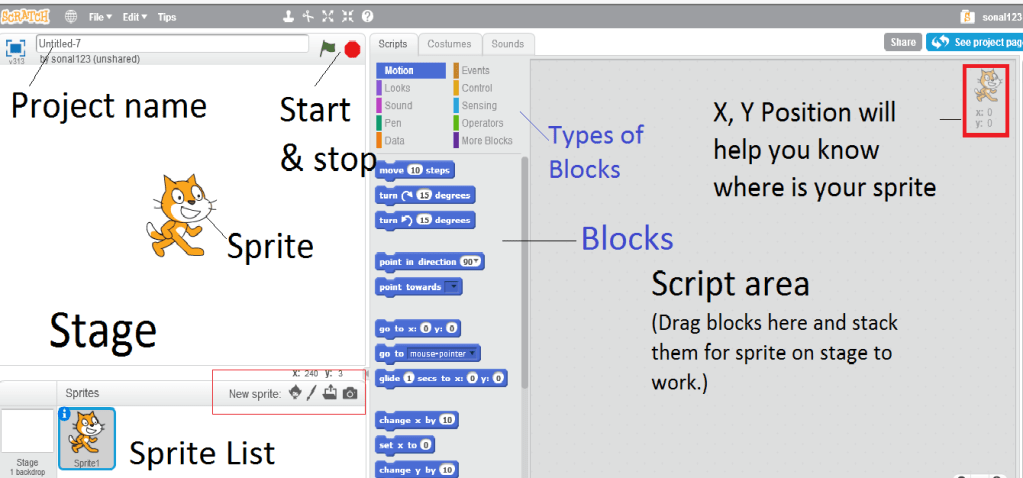
Task: Open Sprite1 info blue i button
Action: pyautogui.click(x=64, y=414)
